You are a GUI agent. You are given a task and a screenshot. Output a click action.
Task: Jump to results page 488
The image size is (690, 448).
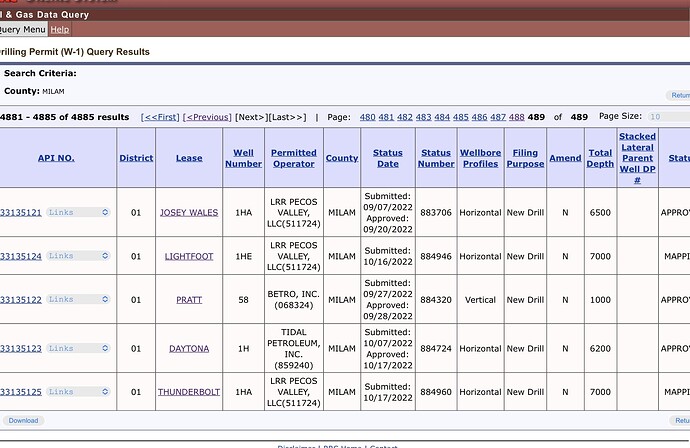[517, 117]
